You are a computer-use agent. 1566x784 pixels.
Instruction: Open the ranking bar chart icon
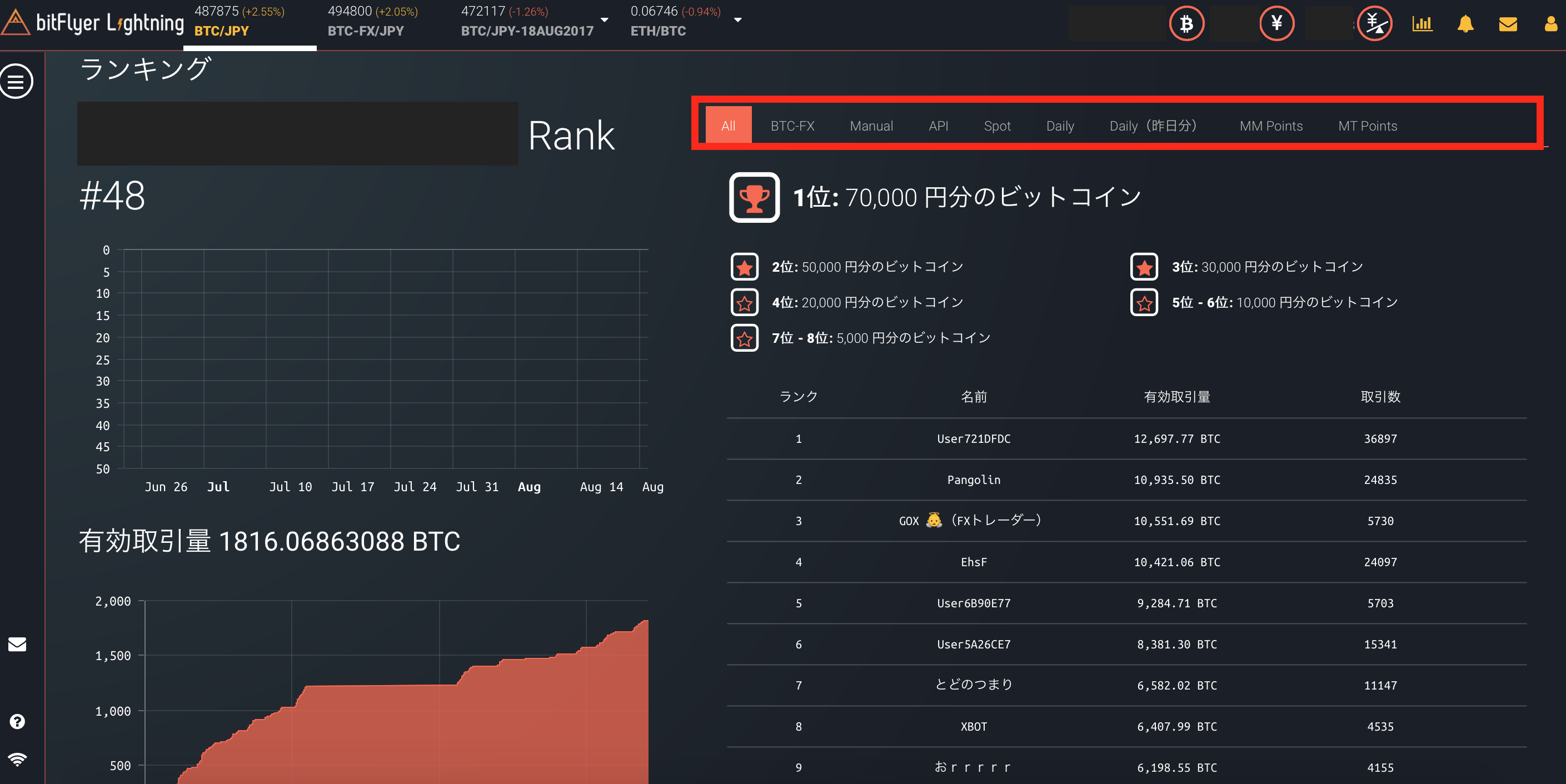point(1423,24)
